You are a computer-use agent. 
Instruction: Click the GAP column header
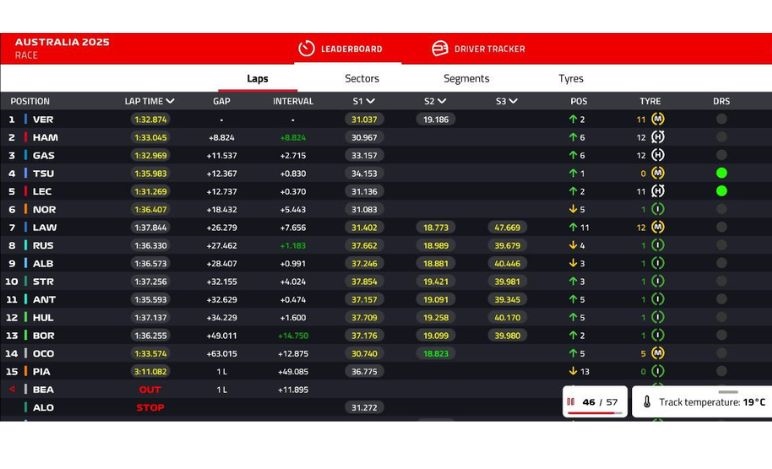222,101
